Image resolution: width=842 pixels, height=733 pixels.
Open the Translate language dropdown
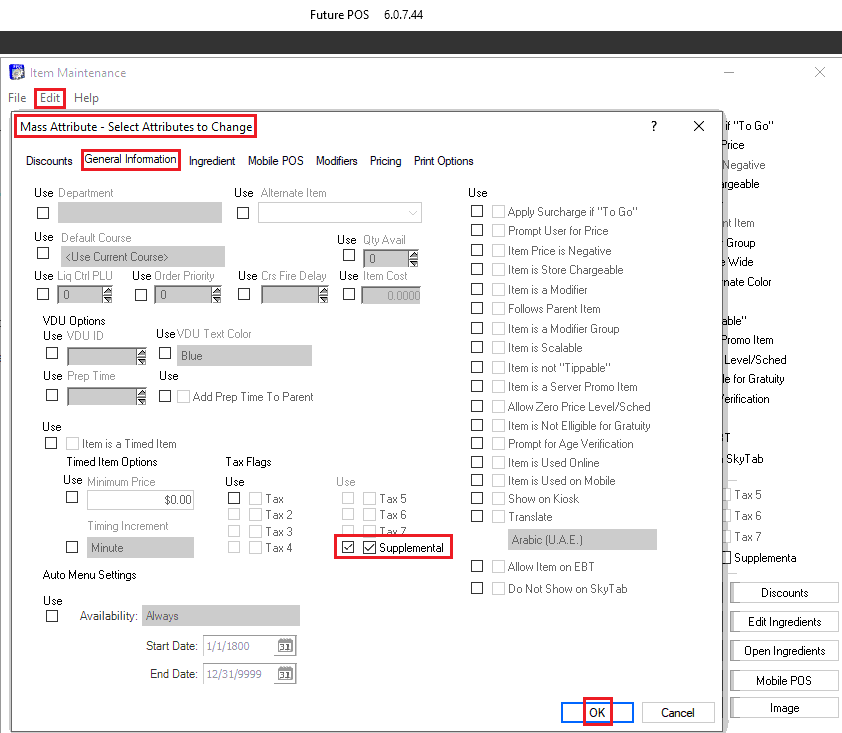582,540
